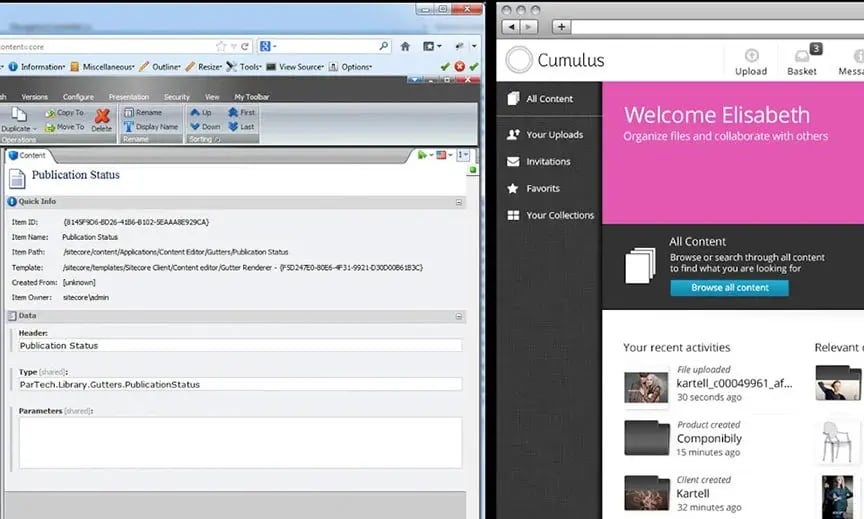This screenshot has height=519, width=864.
Task: Click the Rename command in the ribbon
Action: (x=143, y=112)
